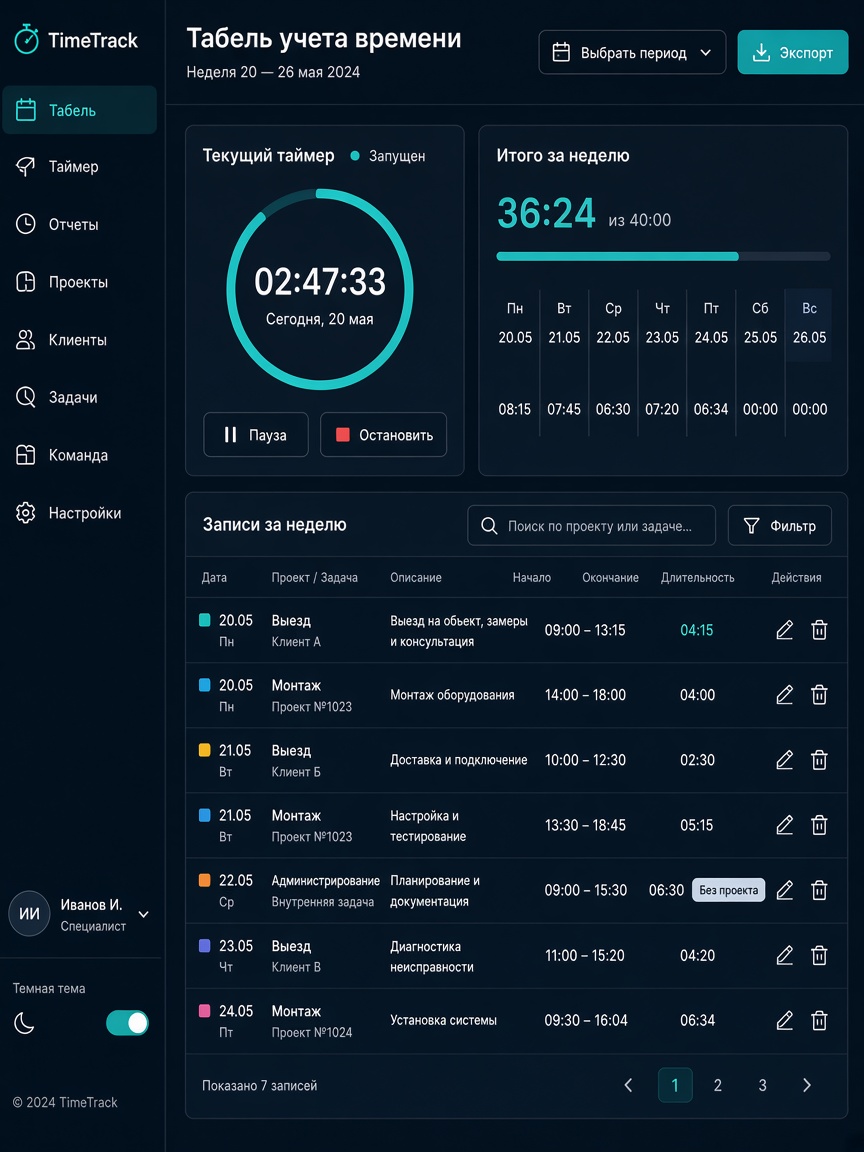Open the Выбрать период dropdown
The image size is (864, 1152).
pos(632,52)
